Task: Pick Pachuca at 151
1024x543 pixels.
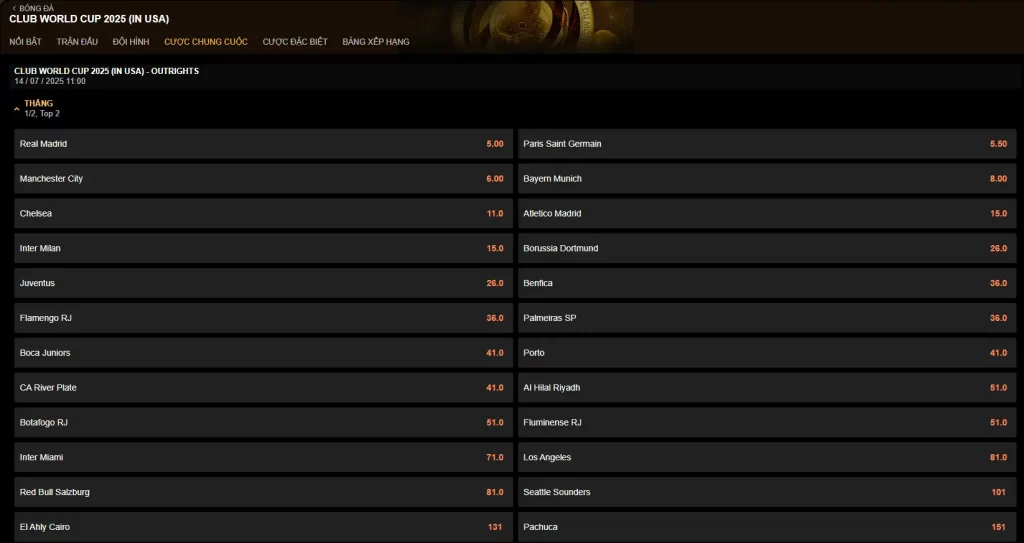Action: (767, 527)
